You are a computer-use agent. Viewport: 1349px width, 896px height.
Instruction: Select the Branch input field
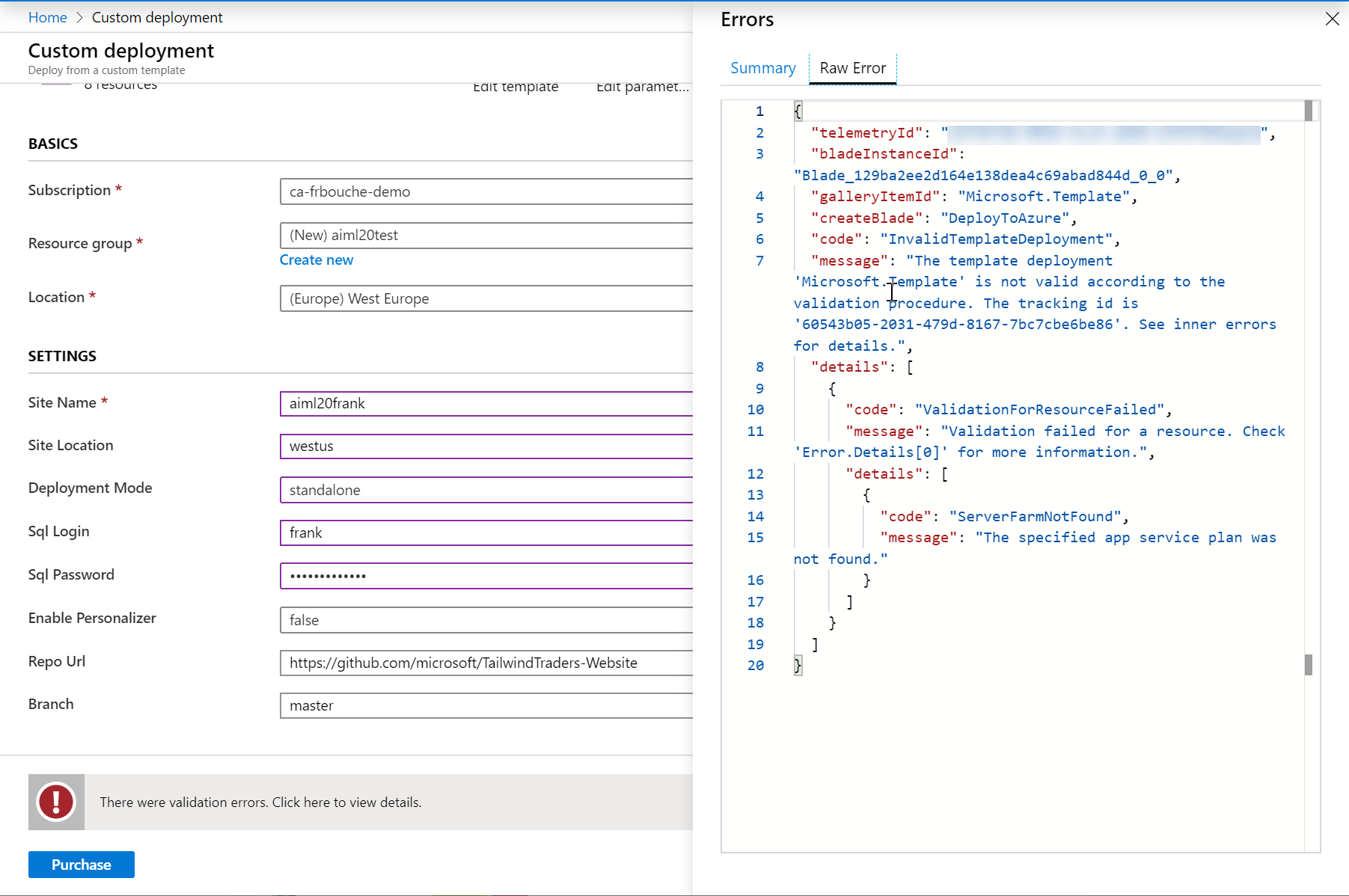click(x=486, y=705)
